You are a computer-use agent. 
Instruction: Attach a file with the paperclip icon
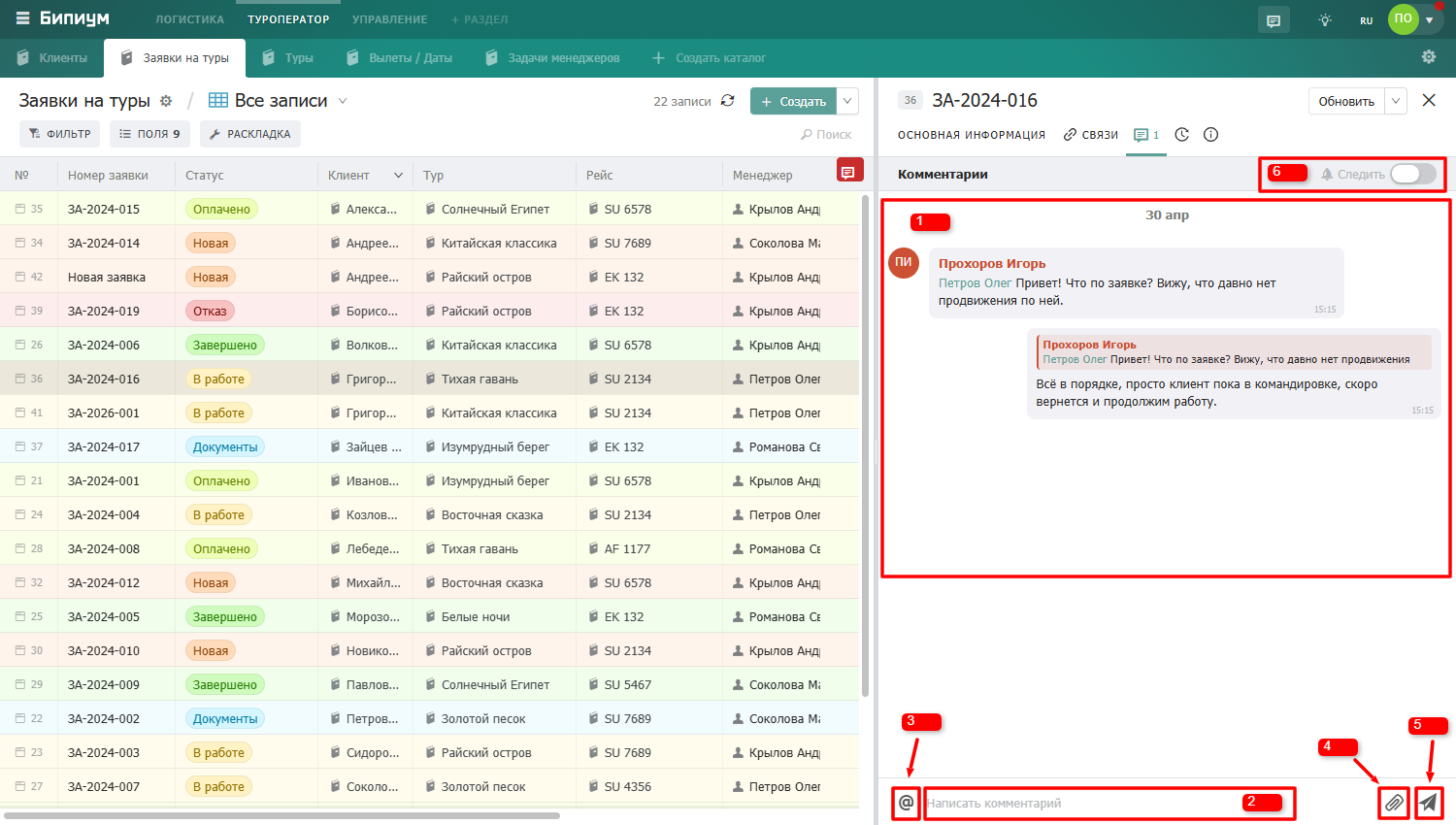pyautogui.click(x=1394, y=803)
